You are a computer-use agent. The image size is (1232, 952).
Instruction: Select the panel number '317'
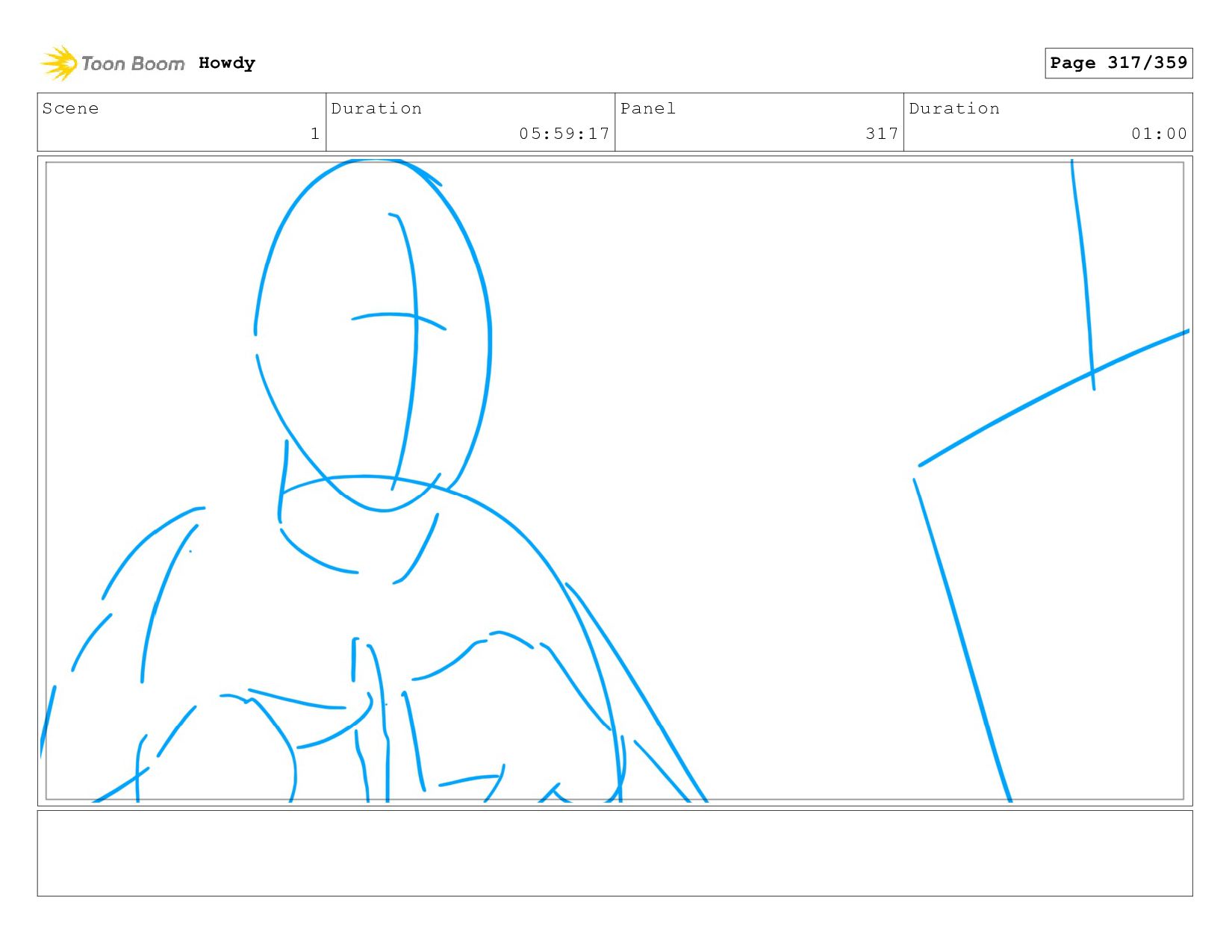pos(882,134)
